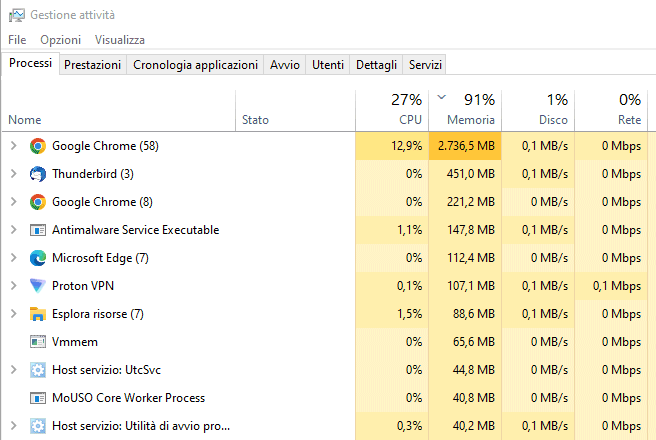The height and width of the screenshot is (440, 656).
Task: Open the Visualizza menu
Action: coord(120,40)
